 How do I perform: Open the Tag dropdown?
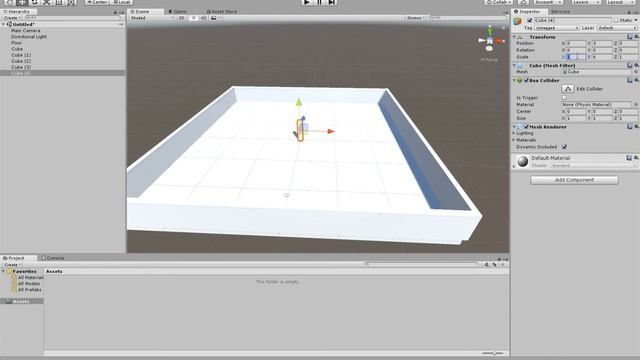(557, 28)
